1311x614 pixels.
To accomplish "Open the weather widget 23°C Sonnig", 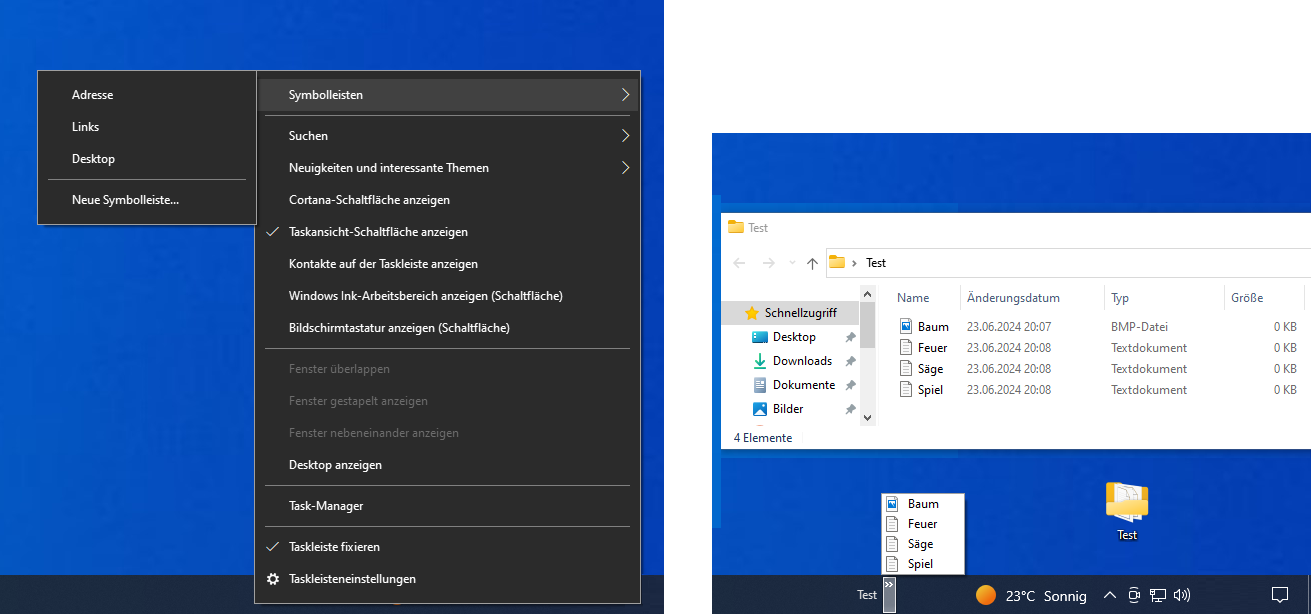I will coord(1031,595).
